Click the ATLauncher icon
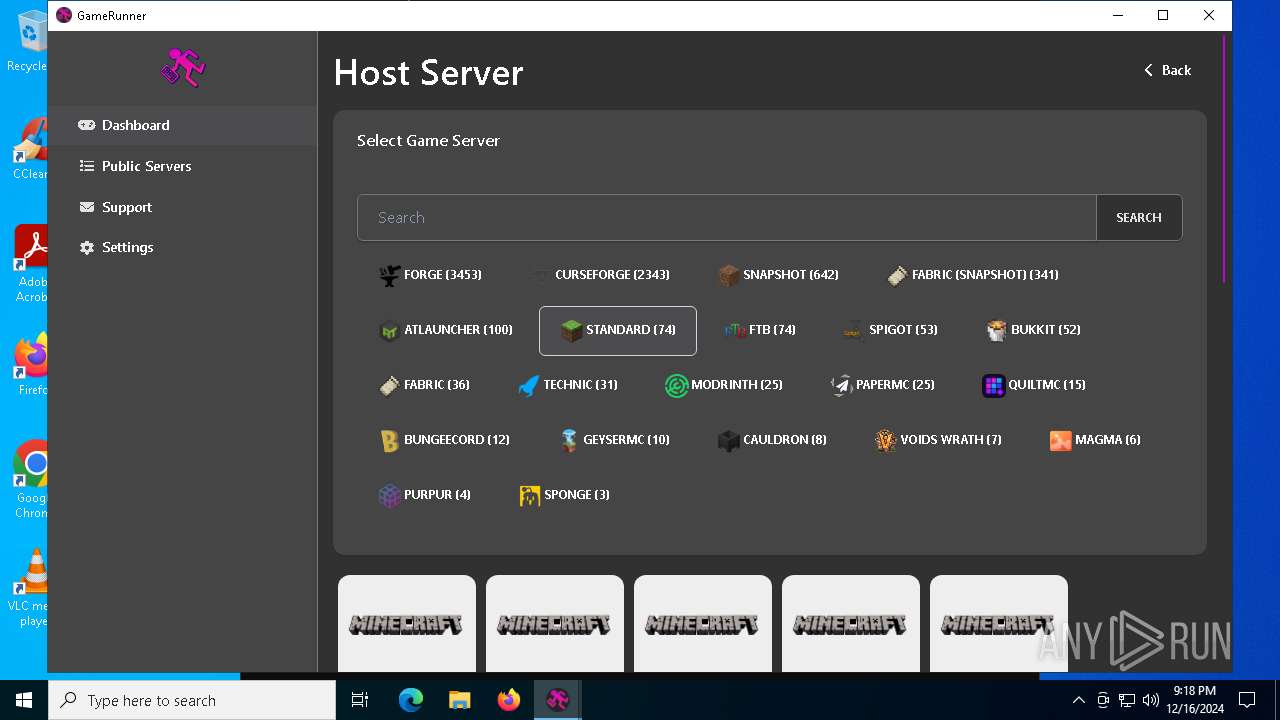1280x720 pixels. (390, 330)
